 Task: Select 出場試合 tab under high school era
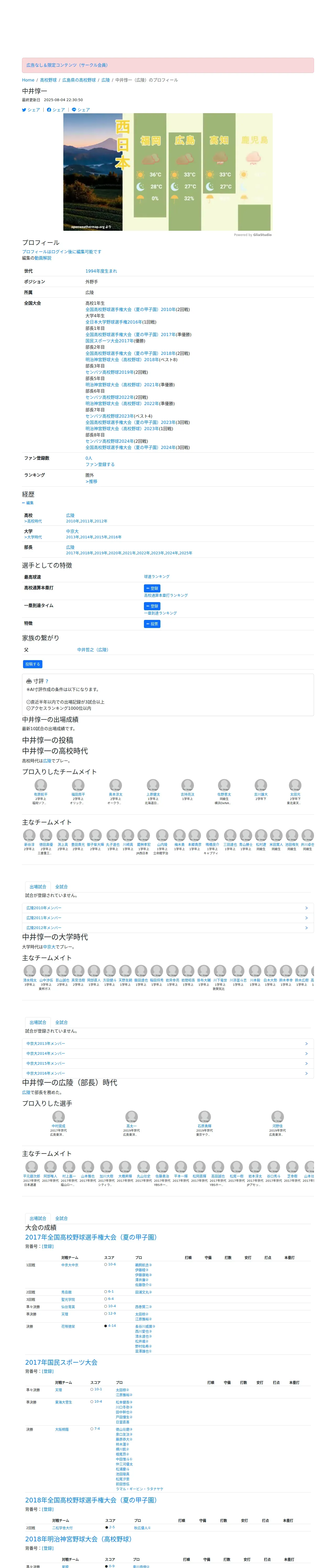38,887
